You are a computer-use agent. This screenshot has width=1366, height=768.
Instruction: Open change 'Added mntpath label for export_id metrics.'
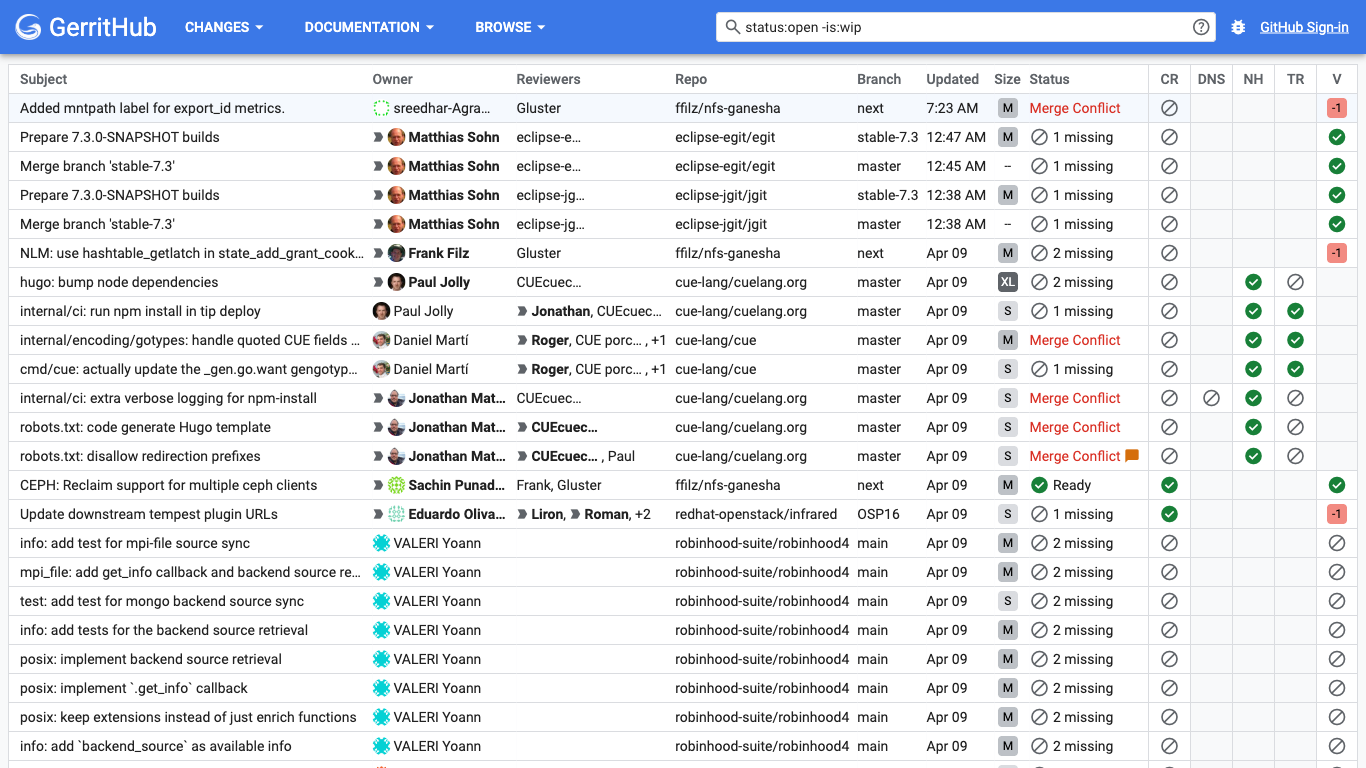click(152, 108)
